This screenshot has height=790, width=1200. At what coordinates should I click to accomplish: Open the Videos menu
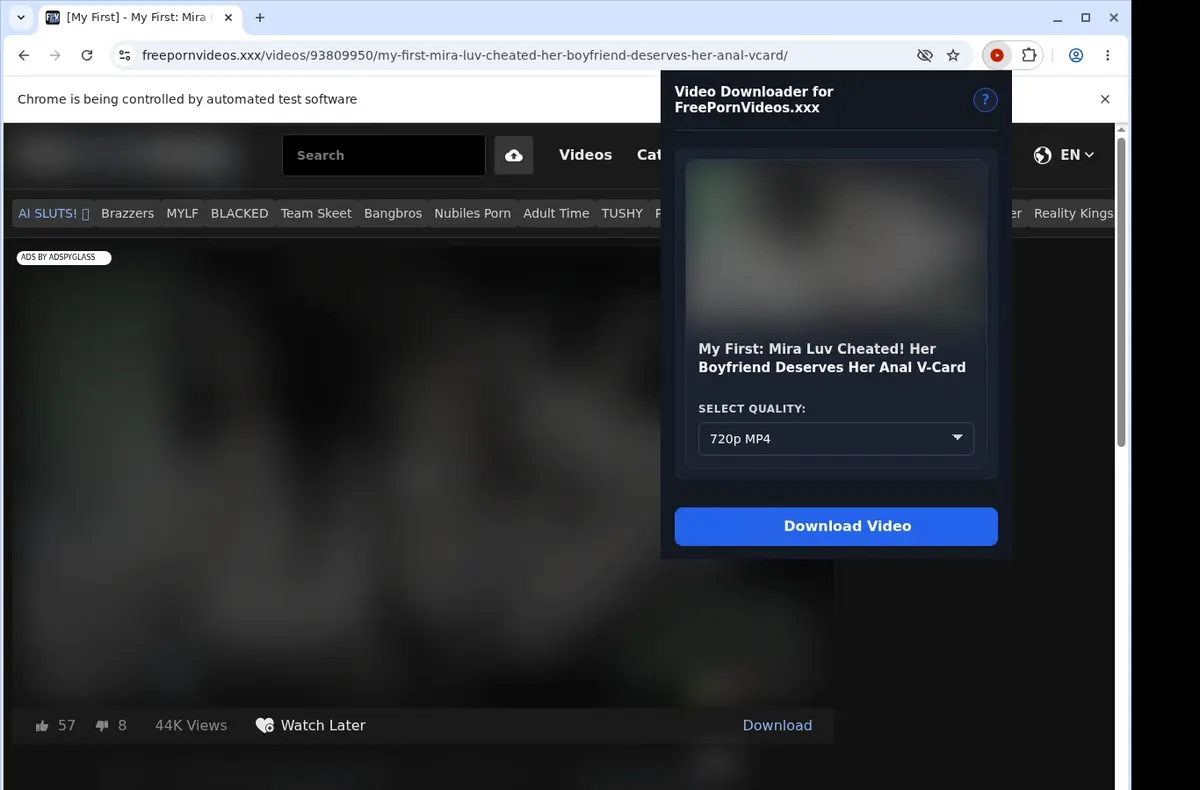[x=585, y=155]
